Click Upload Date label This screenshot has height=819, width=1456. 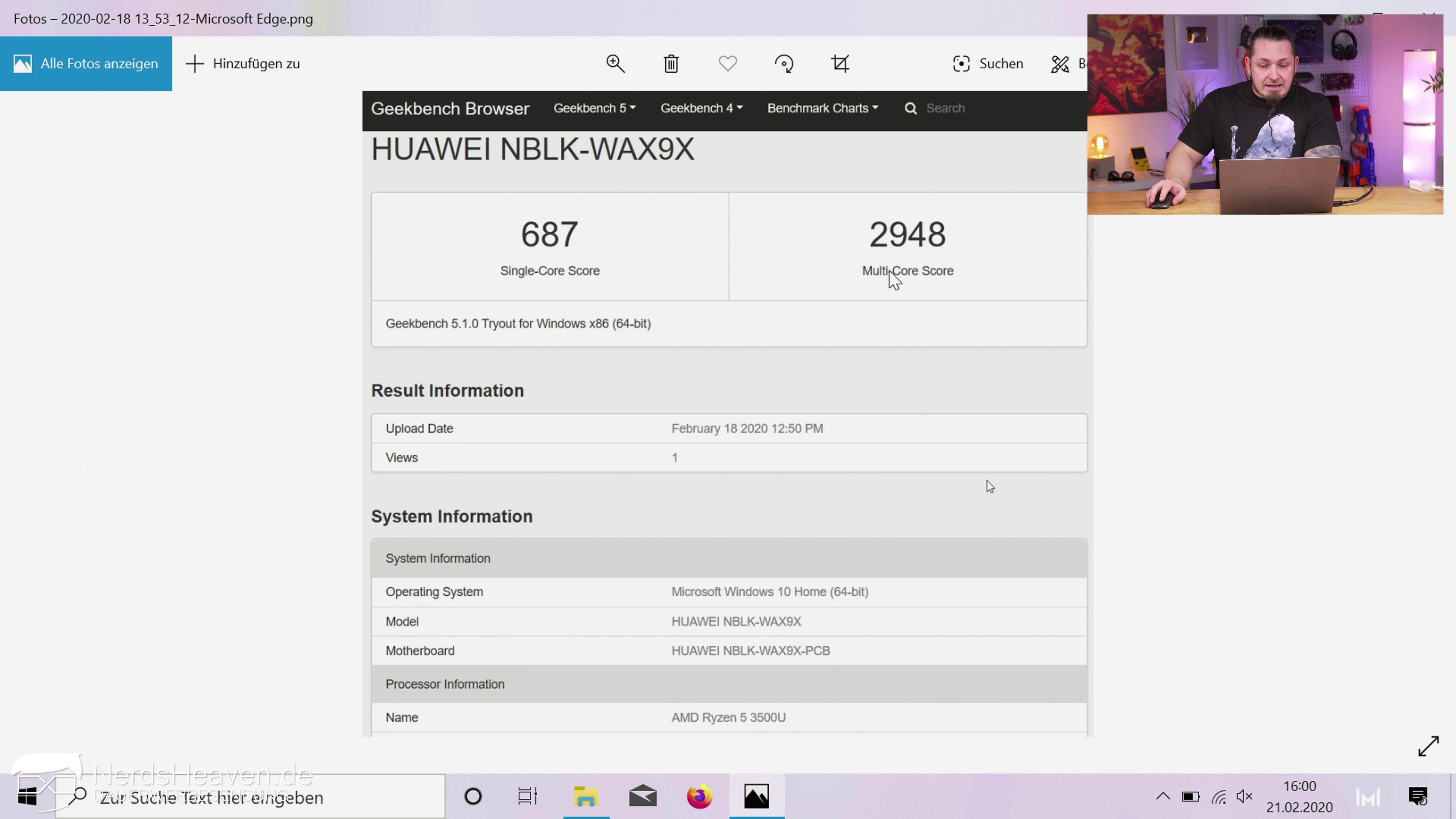pyautogui.click(x=419, y=428)
